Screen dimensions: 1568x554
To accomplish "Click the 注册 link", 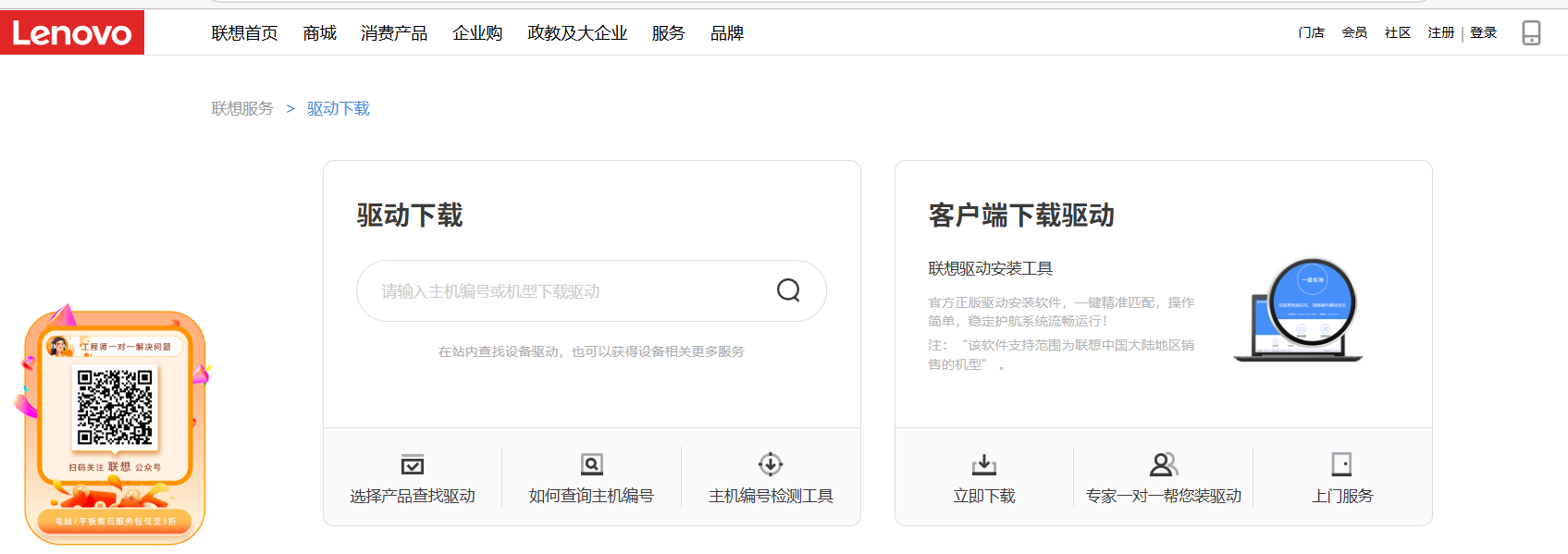I will [1441, 32].
